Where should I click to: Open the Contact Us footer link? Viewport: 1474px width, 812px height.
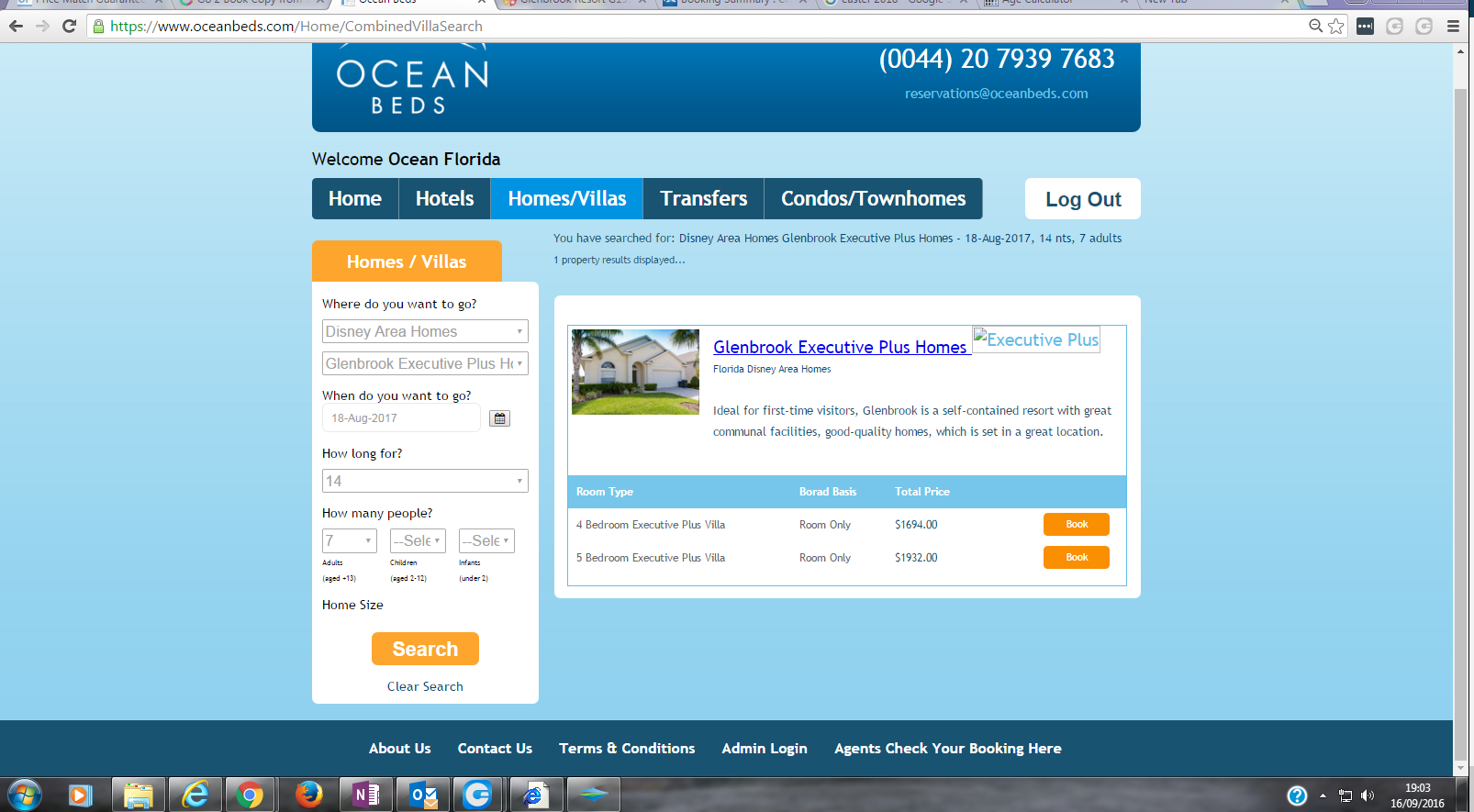point(495,749)
